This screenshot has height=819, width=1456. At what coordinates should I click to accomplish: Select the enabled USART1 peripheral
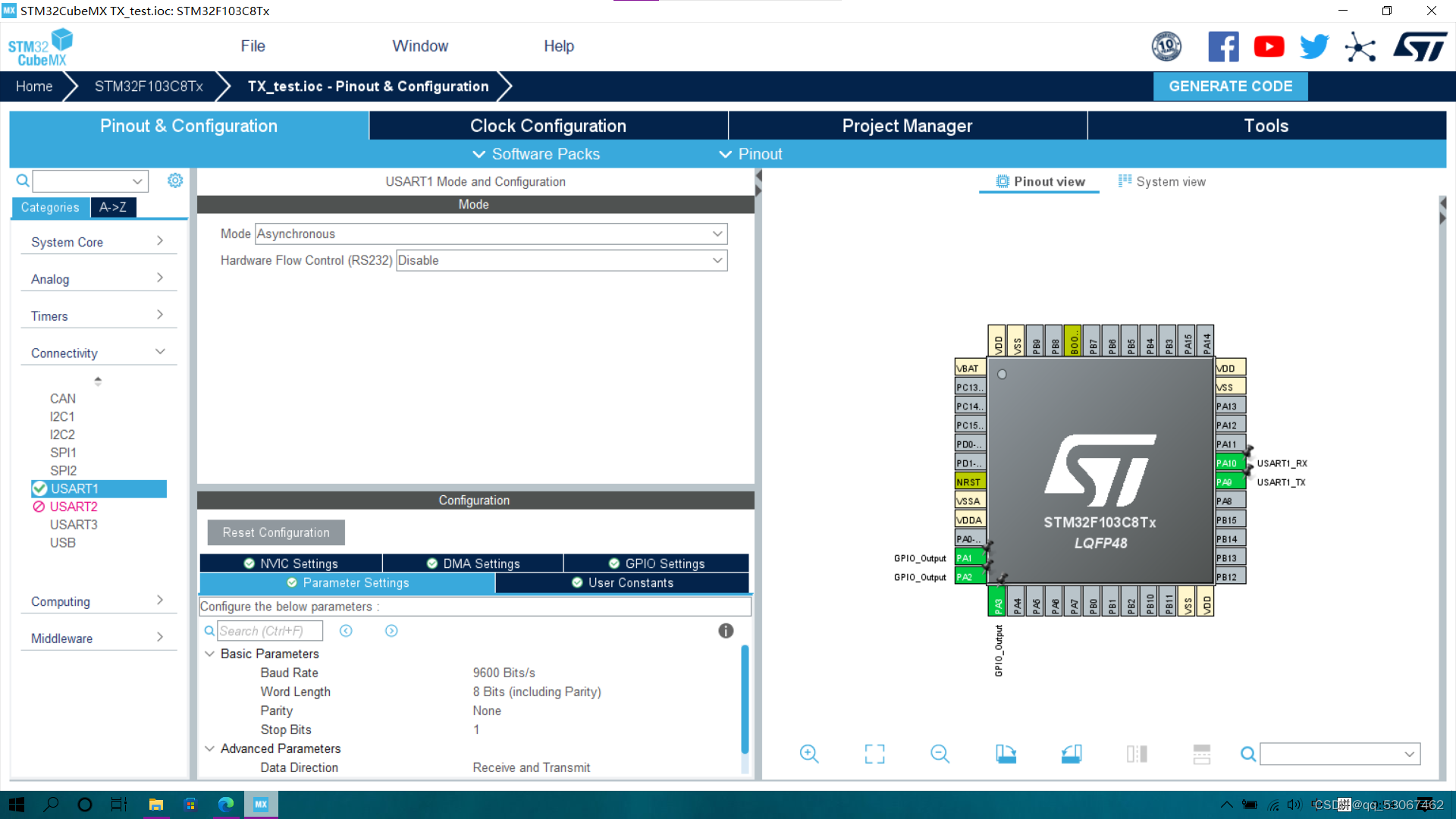coord(74,488)
